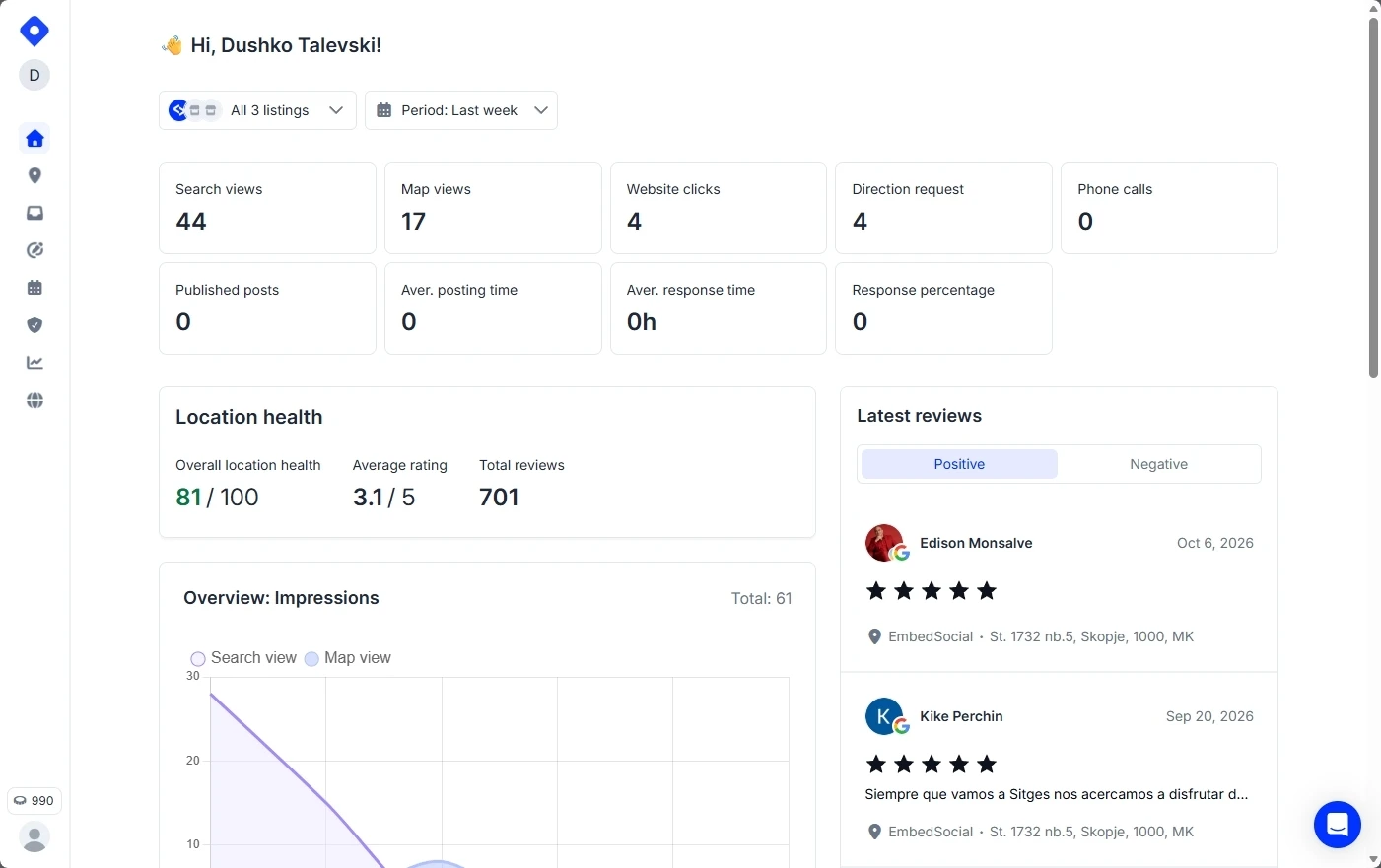This screenshot has width=1381, height=868.
Task: Click the Map views 17 card
Action: [493, 208]
